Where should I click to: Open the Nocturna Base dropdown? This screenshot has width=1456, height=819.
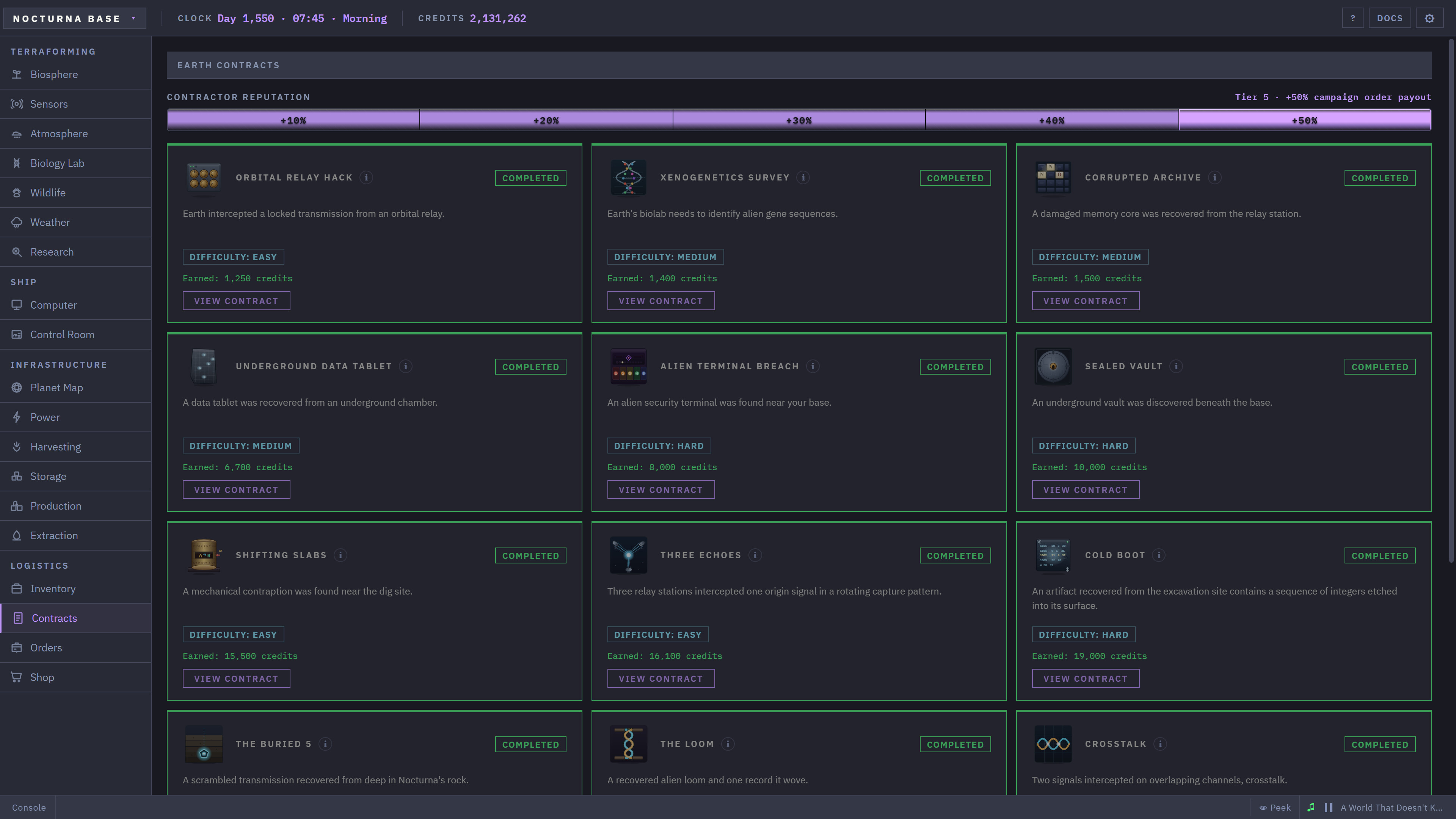(75, 18)
